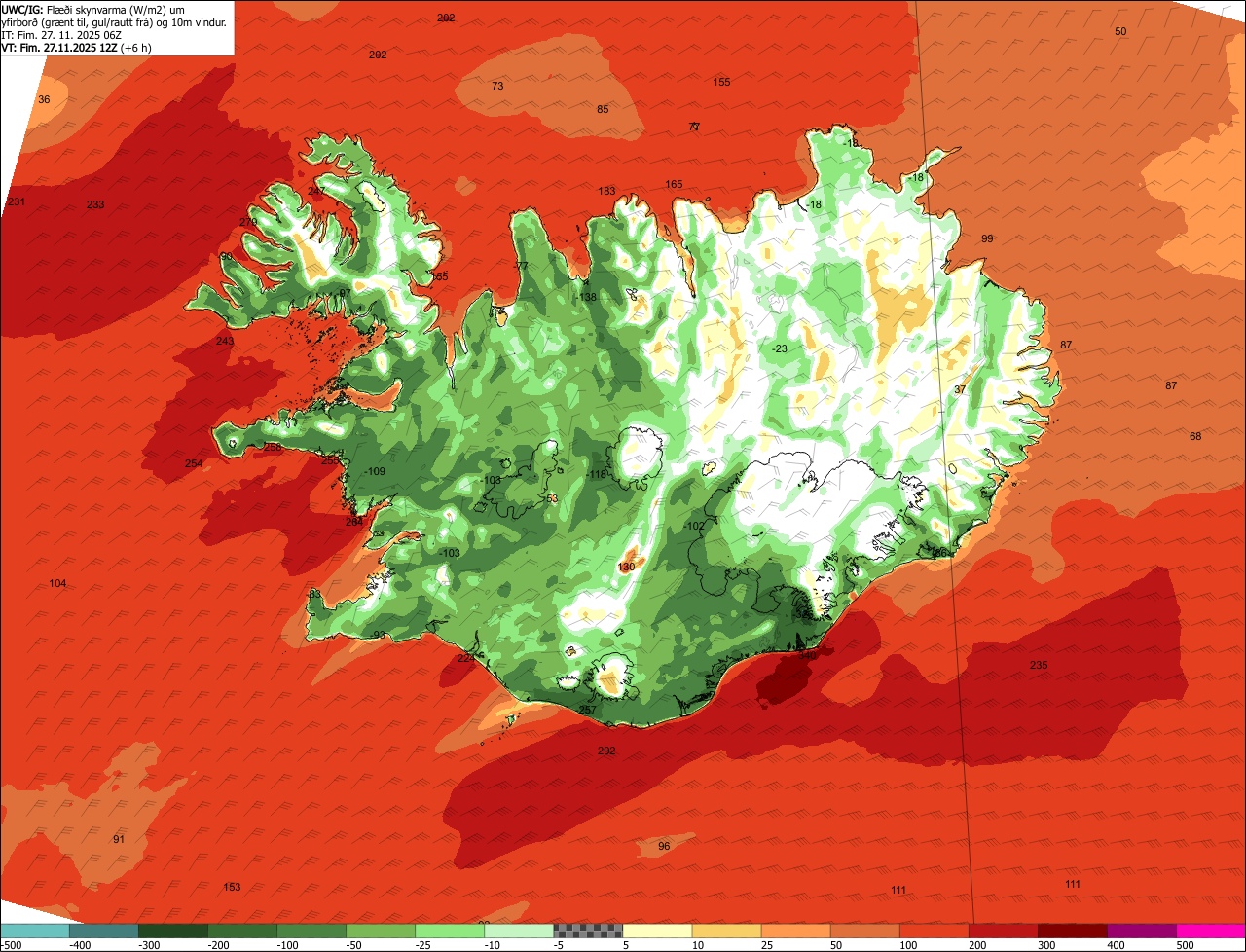Click the light teal legend swatch starting at -500
The width and height of the screenshot is (1246, 952).
(35, 931)
